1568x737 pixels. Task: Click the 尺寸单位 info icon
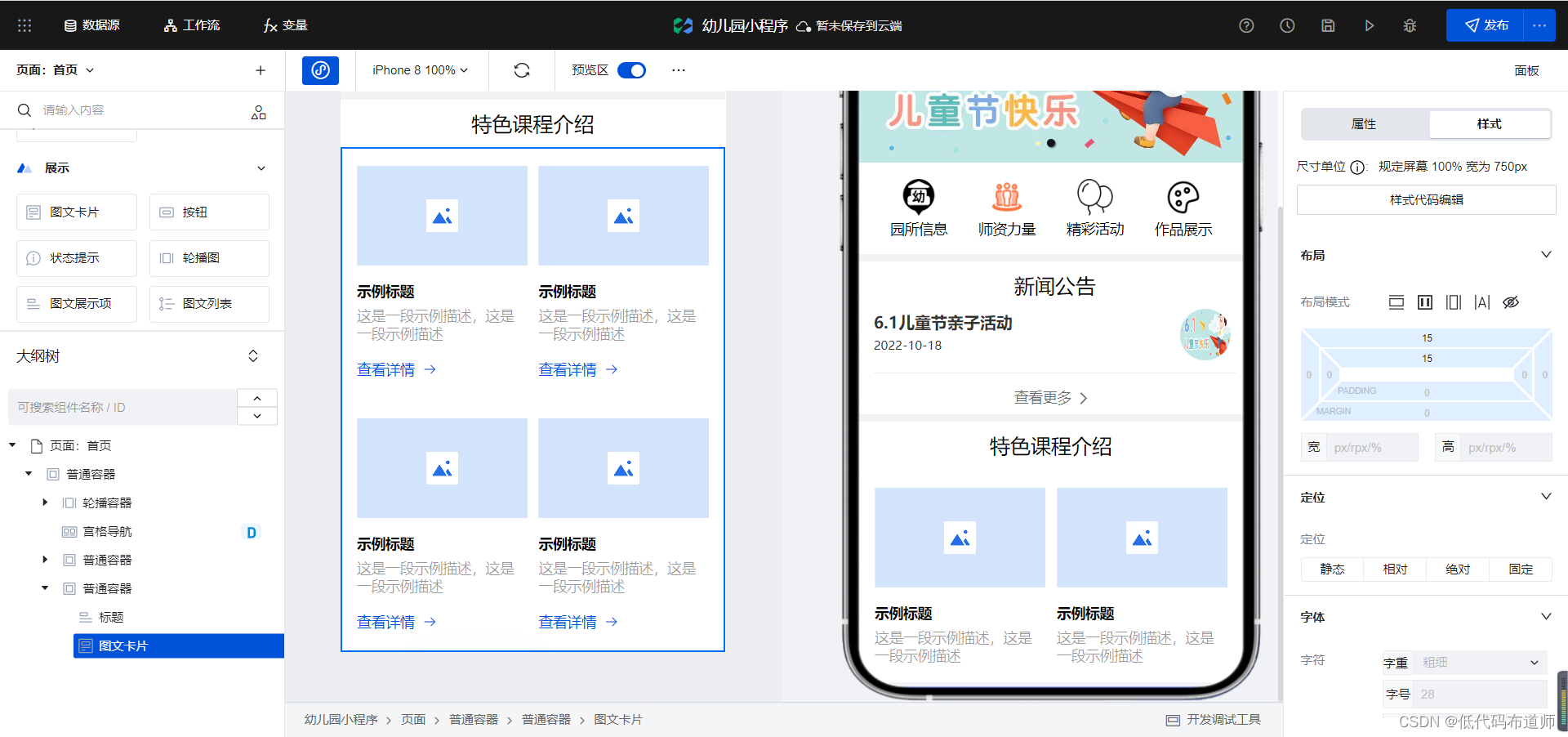pyautogui.click(x=1357, y=167)
